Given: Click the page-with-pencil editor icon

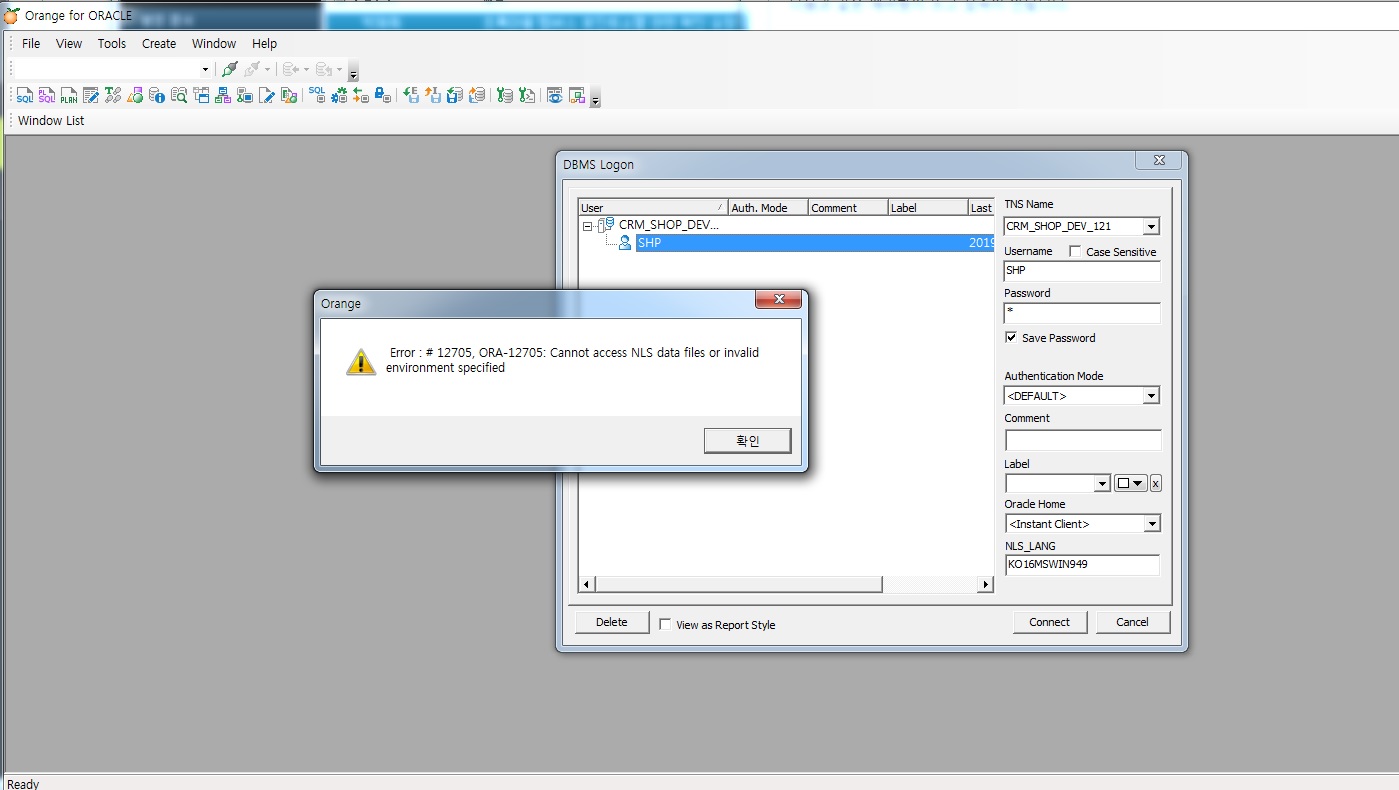Looking at the screenshot, I should click(x=267, y=96).
